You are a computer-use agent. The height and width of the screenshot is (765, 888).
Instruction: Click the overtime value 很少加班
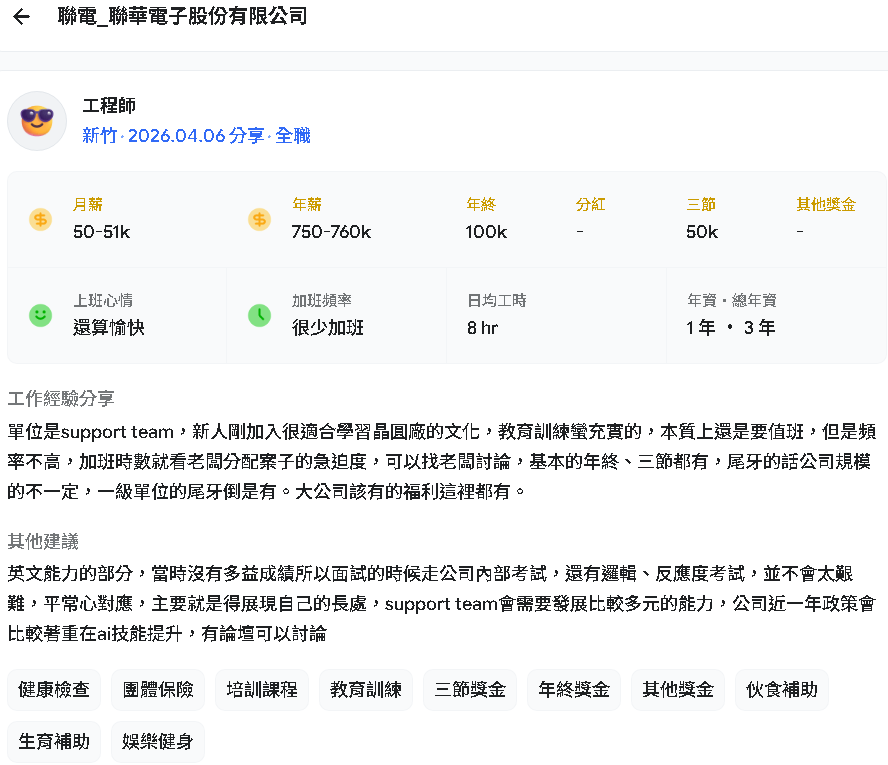tap(328, 328)
